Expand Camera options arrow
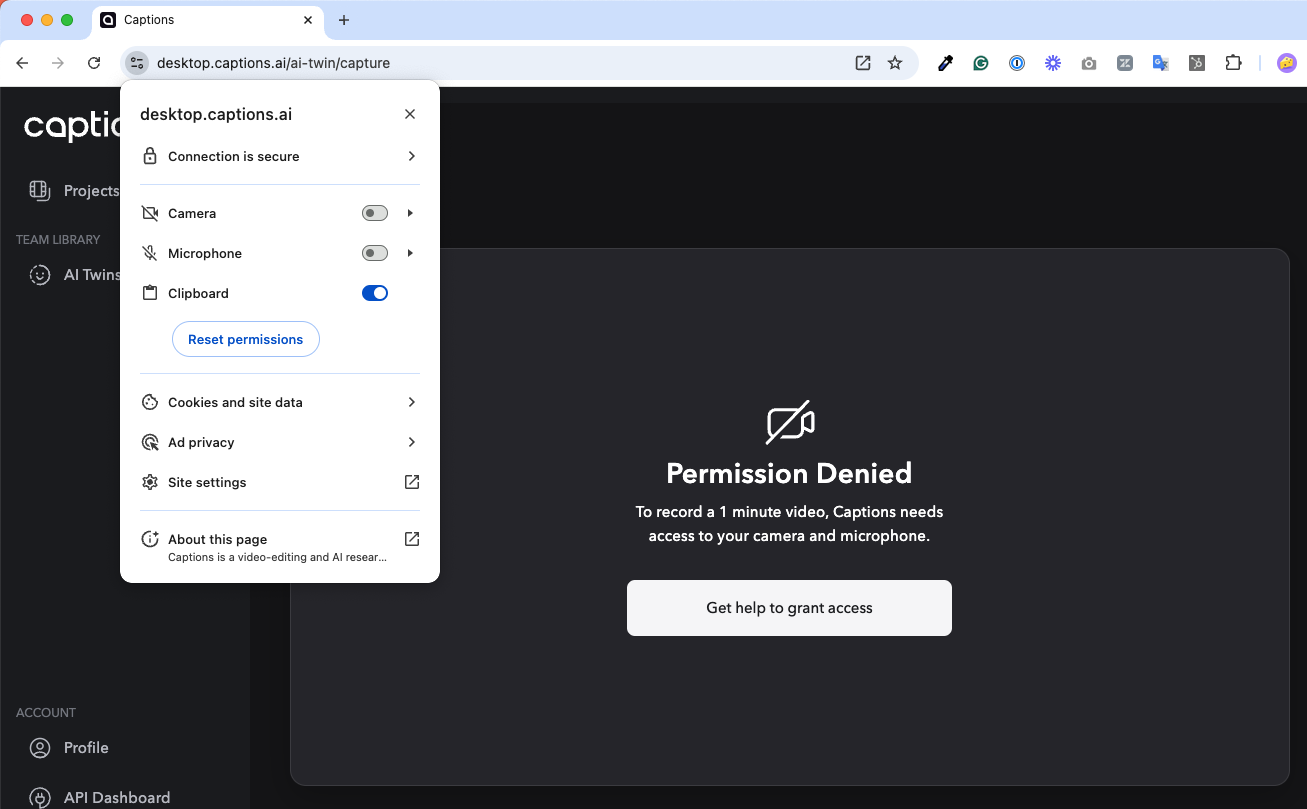Image resolution: width=1307 pixels, height=809 pixels. point(410,213)
